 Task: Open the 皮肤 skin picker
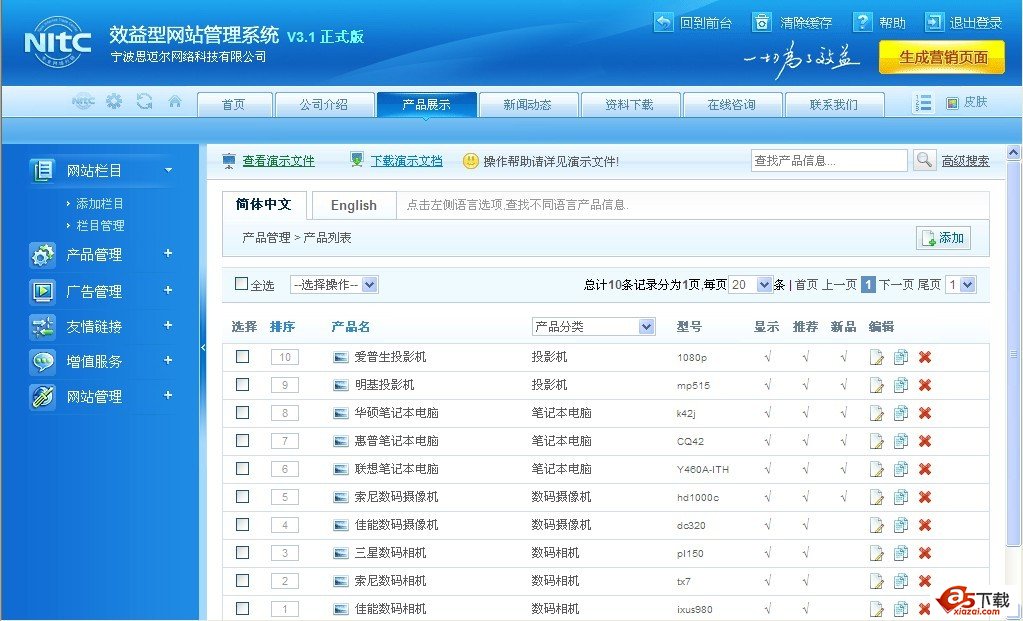(x=967, y=103)
